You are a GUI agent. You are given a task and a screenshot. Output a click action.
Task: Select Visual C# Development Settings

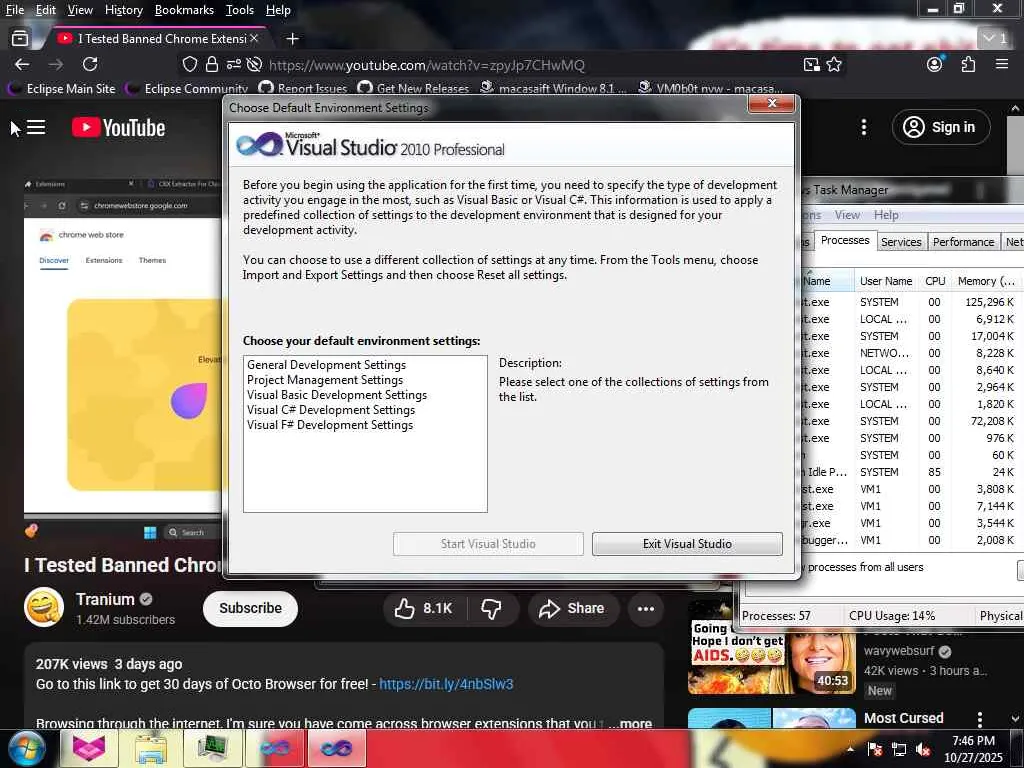pyautogui.click(x=331, y=409)
